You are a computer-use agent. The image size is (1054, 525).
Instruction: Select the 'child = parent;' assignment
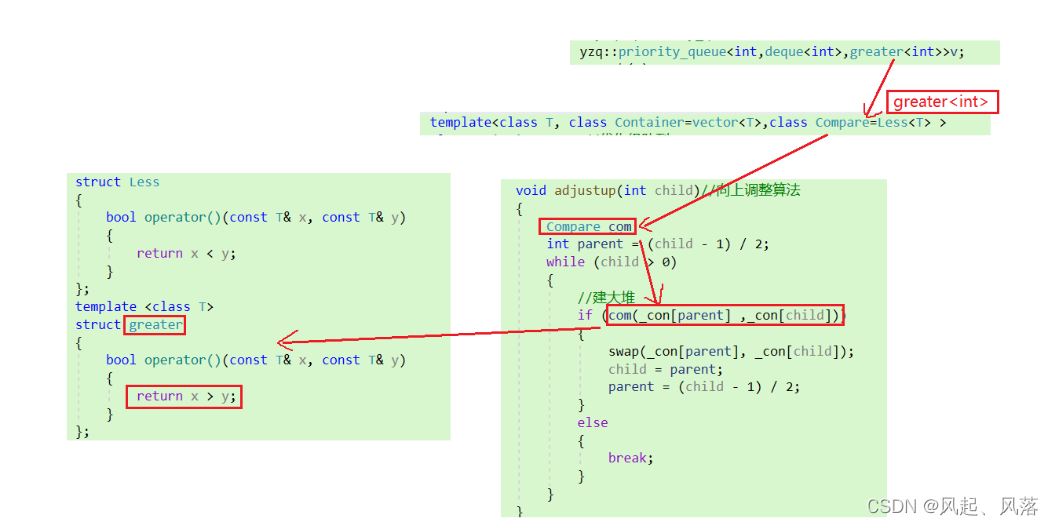click(665, 369)
